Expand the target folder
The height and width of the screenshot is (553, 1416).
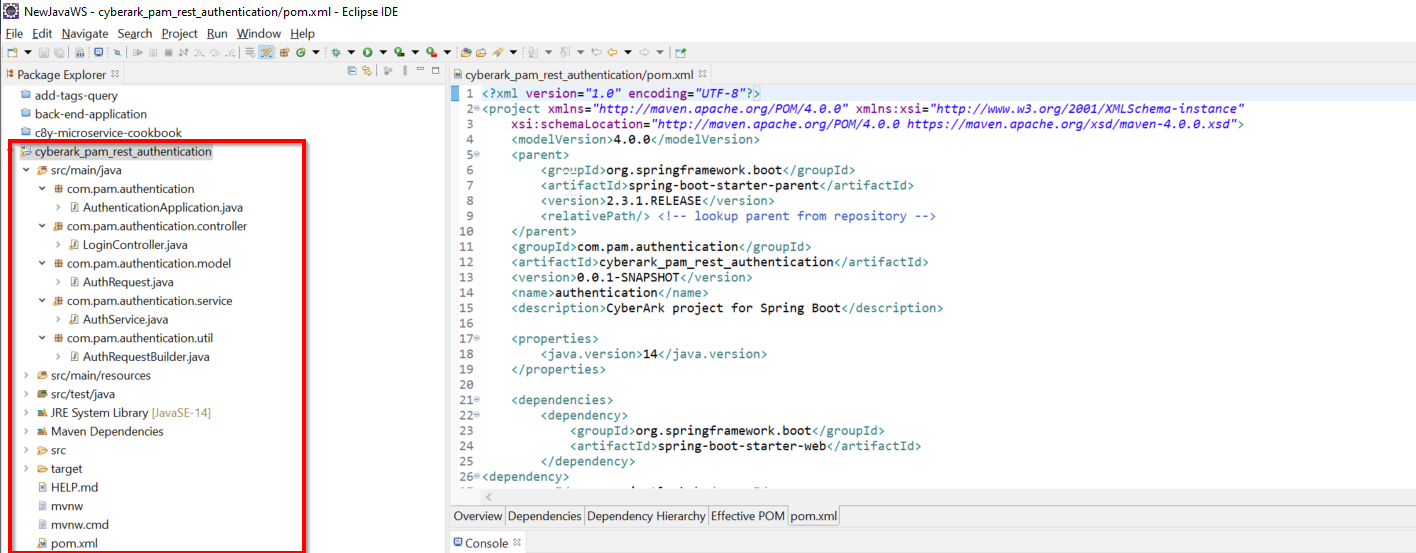[x=27, y=469]
